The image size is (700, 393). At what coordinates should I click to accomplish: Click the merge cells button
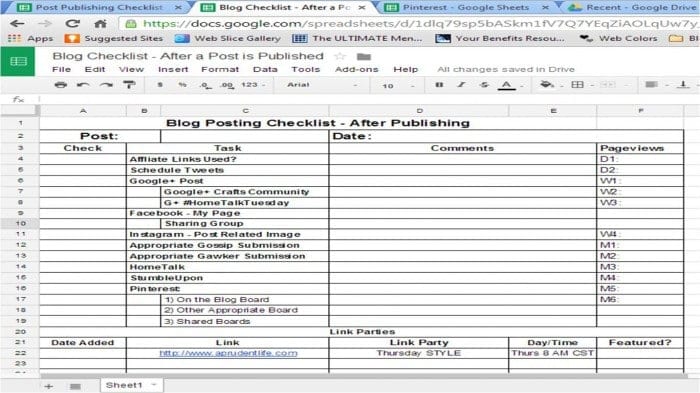pos(608,84)
